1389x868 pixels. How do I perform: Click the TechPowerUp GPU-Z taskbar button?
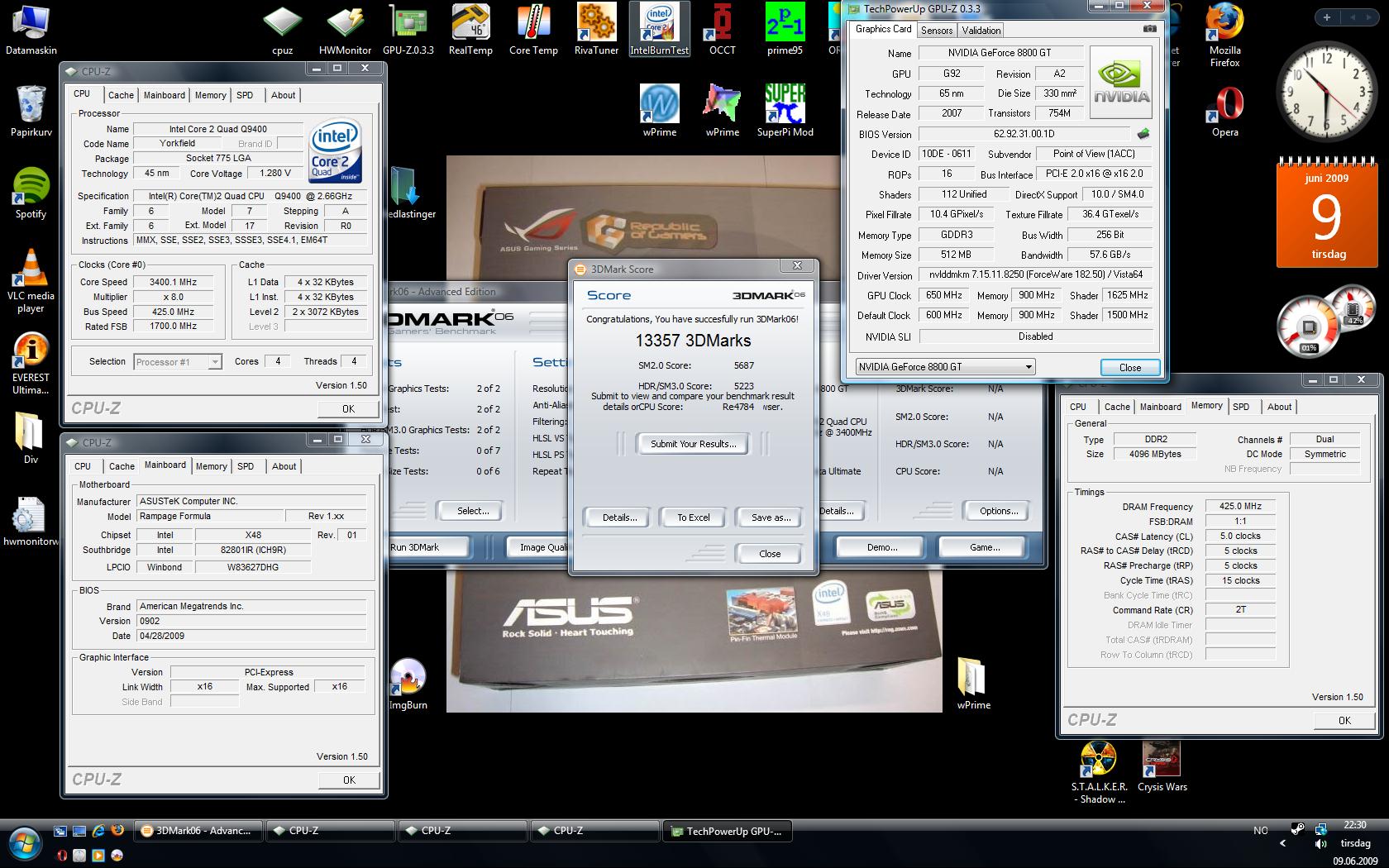(x=728, y=831)
